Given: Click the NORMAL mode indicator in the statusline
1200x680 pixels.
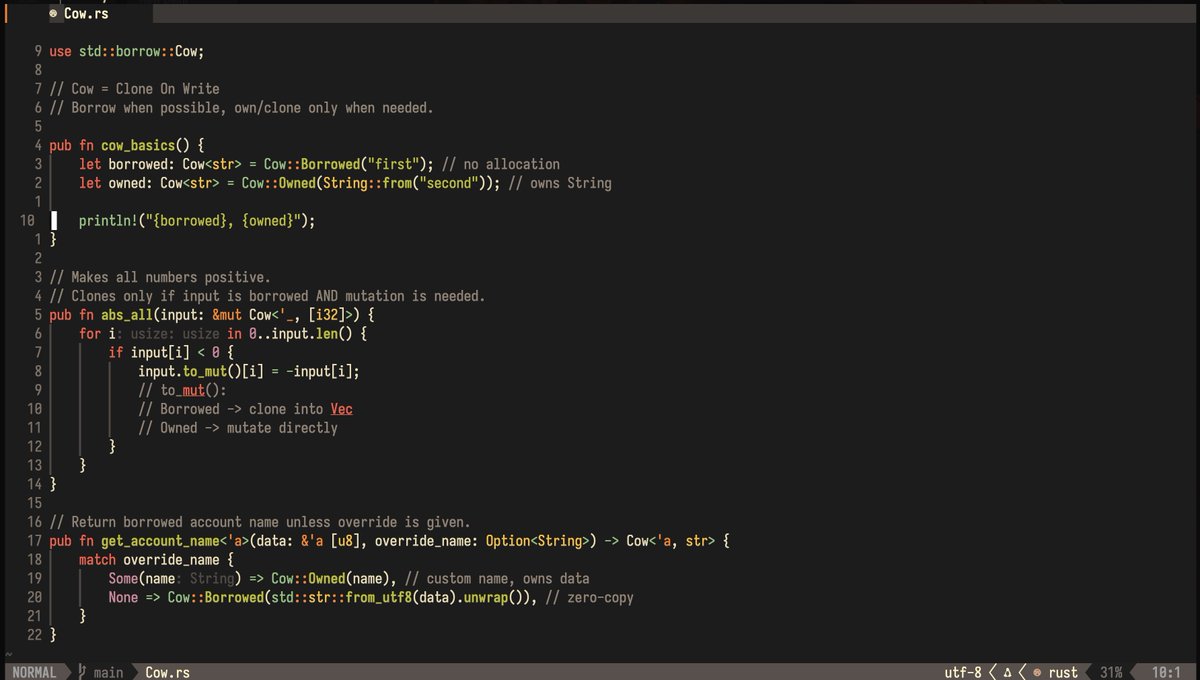Looking at the screenshot, I should pos(34,672).
